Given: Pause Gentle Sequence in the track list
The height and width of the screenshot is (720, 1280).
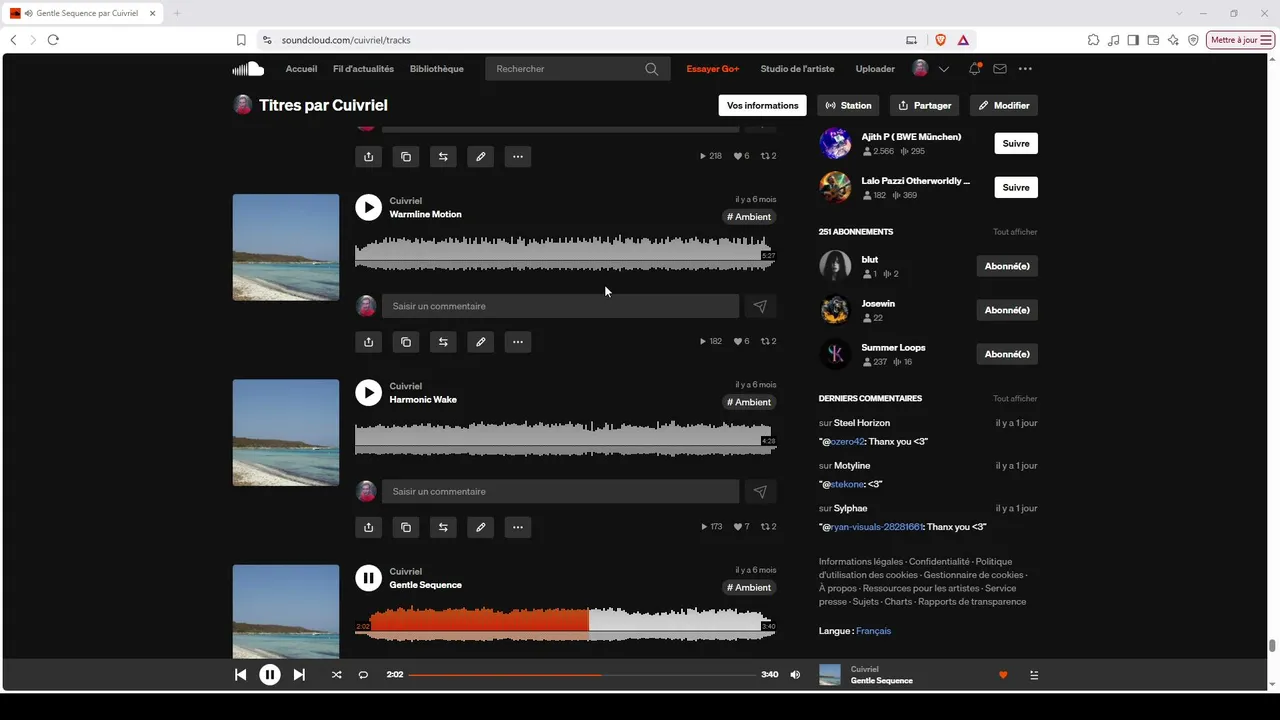Looking at the screenshot, I should click(369, 578).
